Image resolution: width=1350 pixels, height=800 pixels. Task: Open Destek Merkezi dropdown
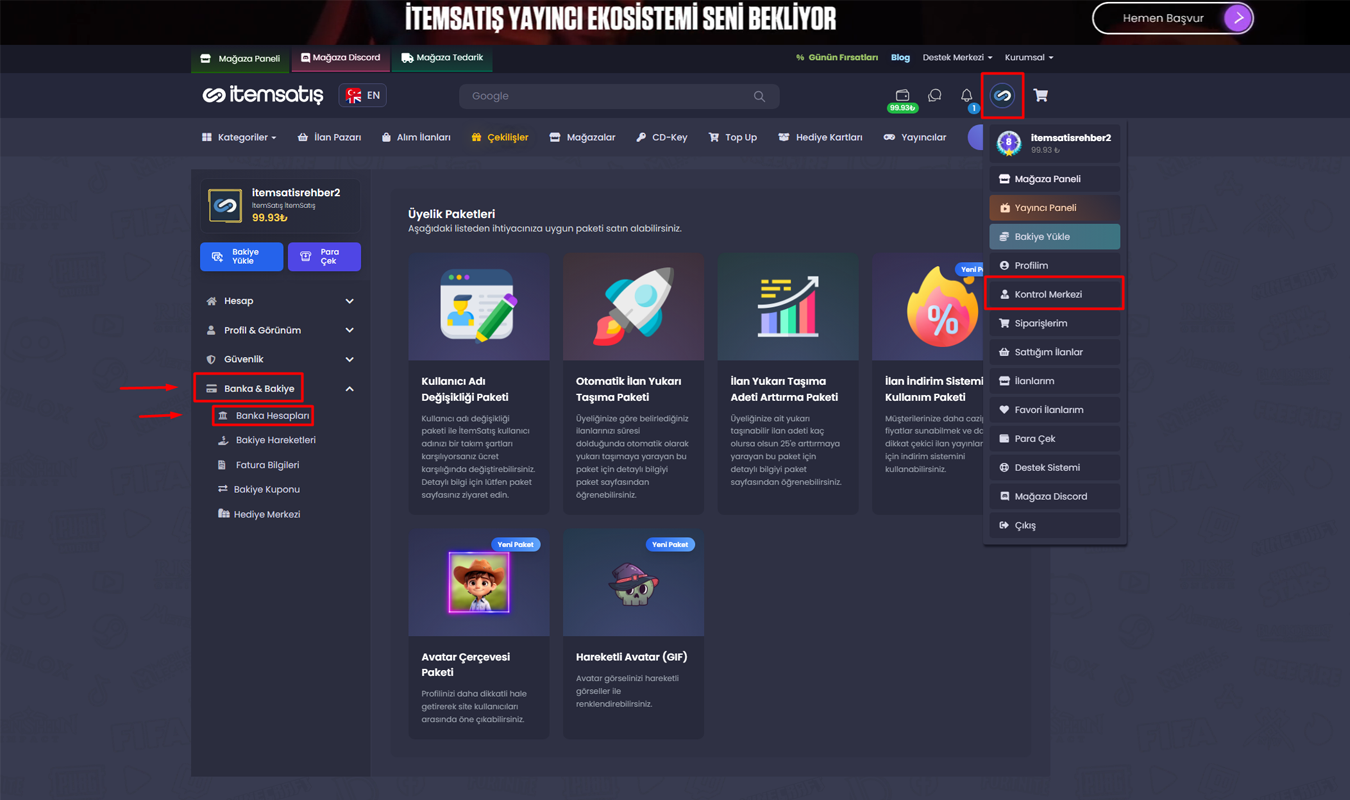tap(957, 58)
